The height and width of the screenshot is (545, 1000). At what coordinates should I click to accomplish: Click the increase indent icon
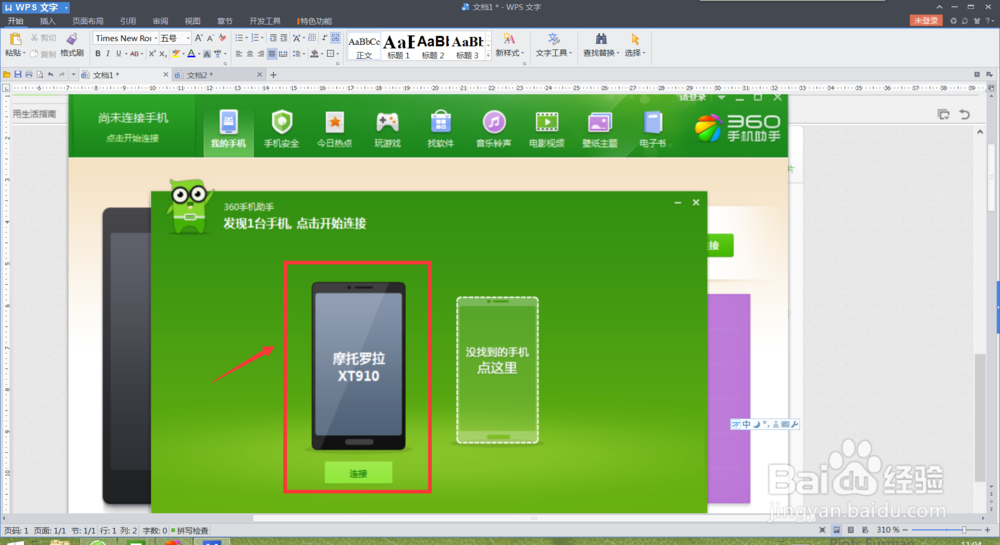(x=284, y=38)
